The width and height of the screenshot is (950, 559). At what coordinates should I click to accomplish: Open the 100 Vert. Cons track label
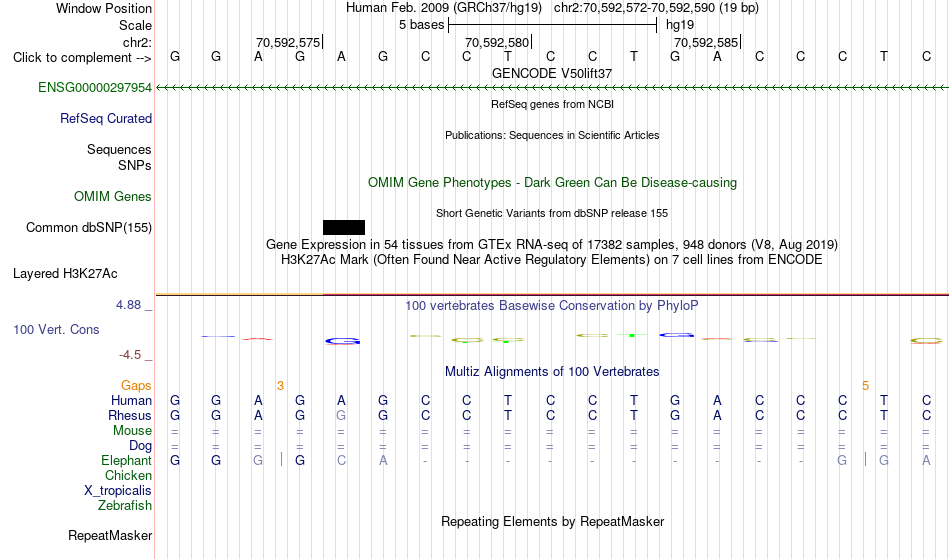click(56, 329)
